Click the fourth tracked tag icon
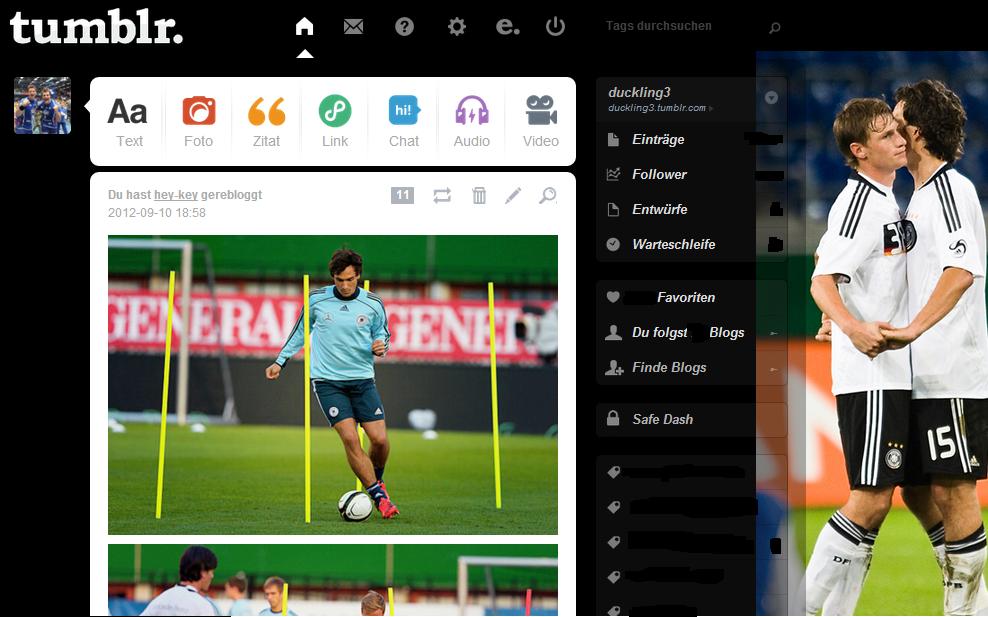This screenshot has width=988, height=617. (614, 577)
